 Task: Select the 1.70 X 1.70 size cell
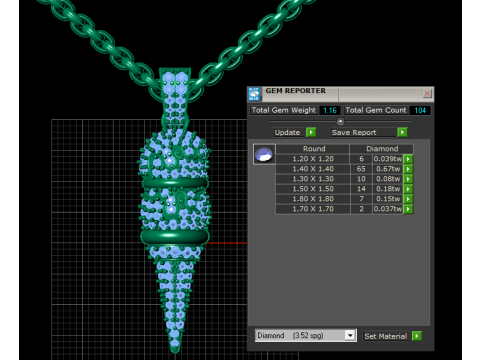click(x=313, y=209)
